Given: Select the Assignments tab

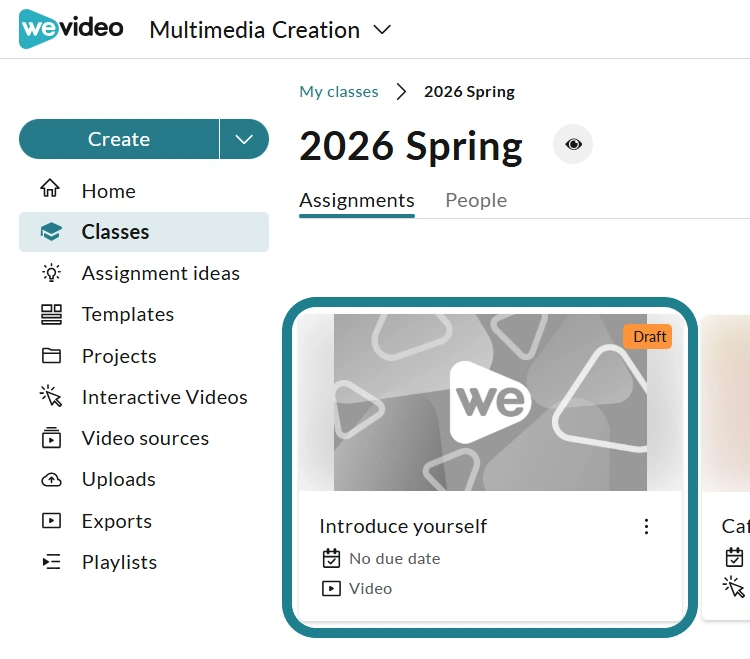Looking at the screenshot, I should [357, 200].
